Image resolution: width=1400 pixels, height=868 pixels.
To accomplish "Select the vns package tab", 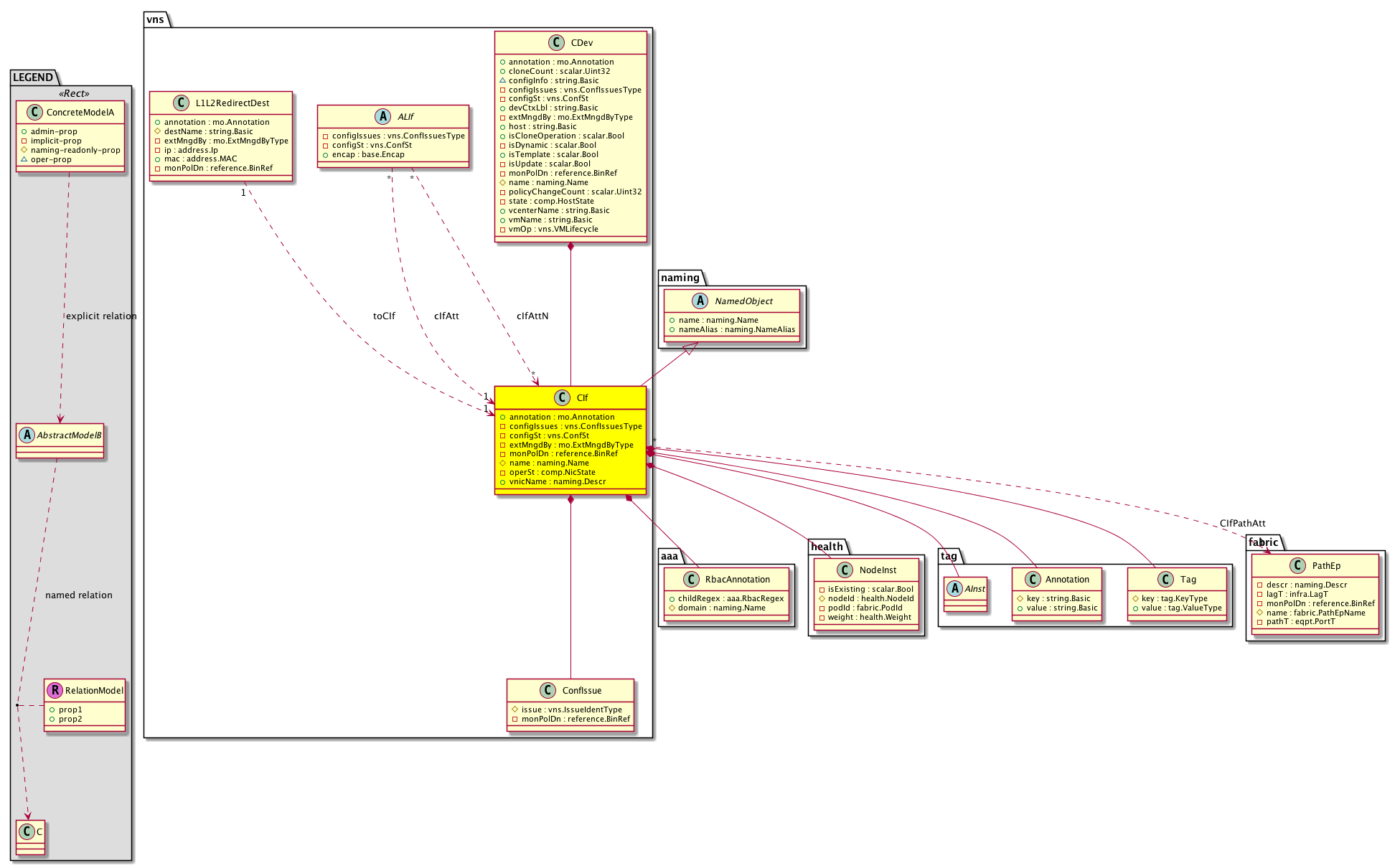I will (x=155, y=19).
